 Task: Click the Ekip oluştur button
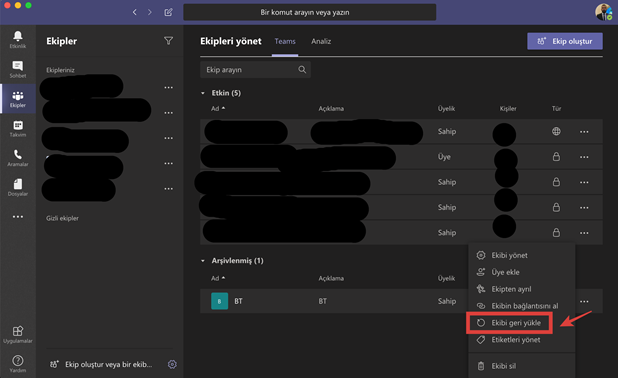pos(565,41)
